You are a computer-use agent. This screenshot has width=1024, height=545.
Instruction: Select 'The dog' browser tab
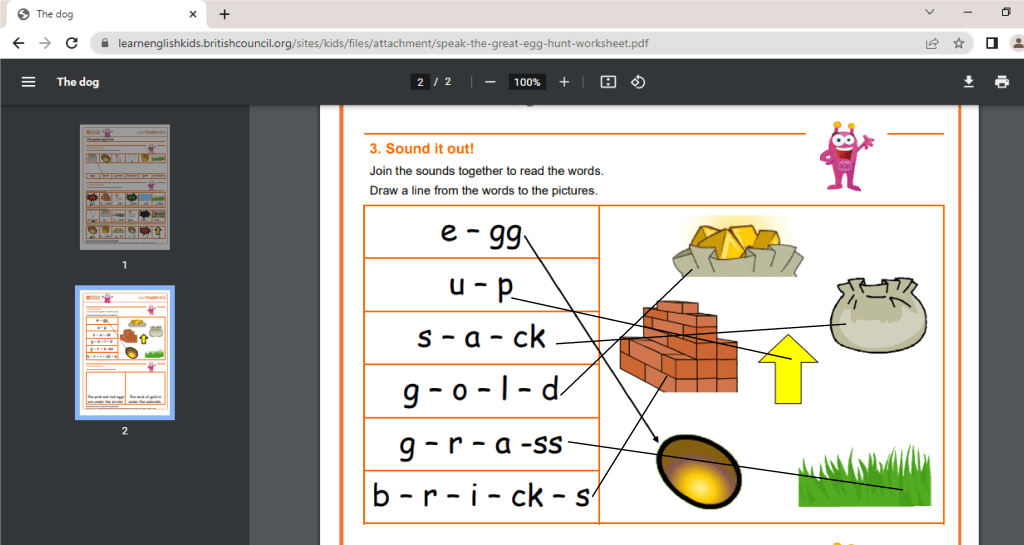point(100,14)
